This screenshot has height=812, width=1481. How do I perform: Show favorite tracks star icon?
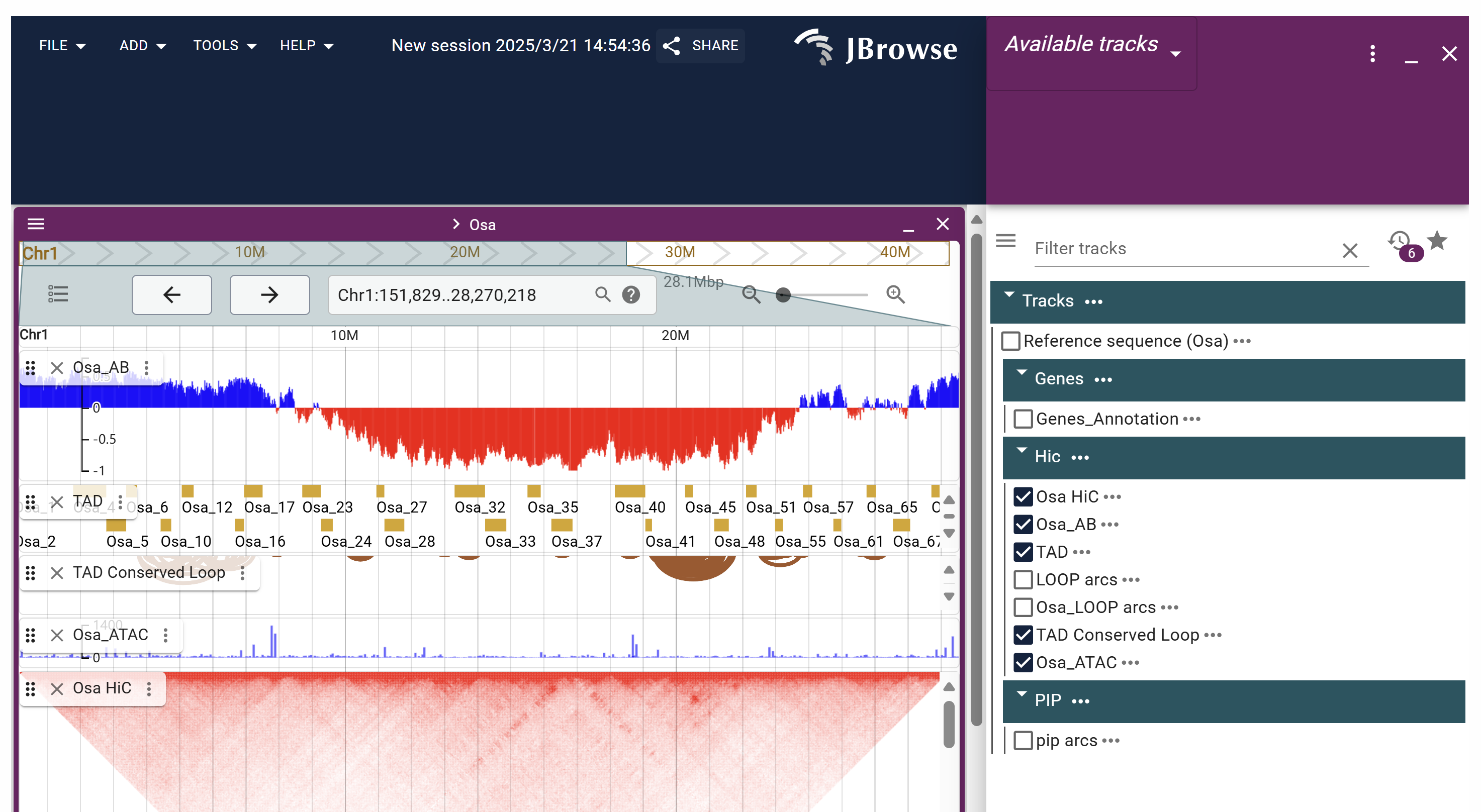click(1437, 241)
